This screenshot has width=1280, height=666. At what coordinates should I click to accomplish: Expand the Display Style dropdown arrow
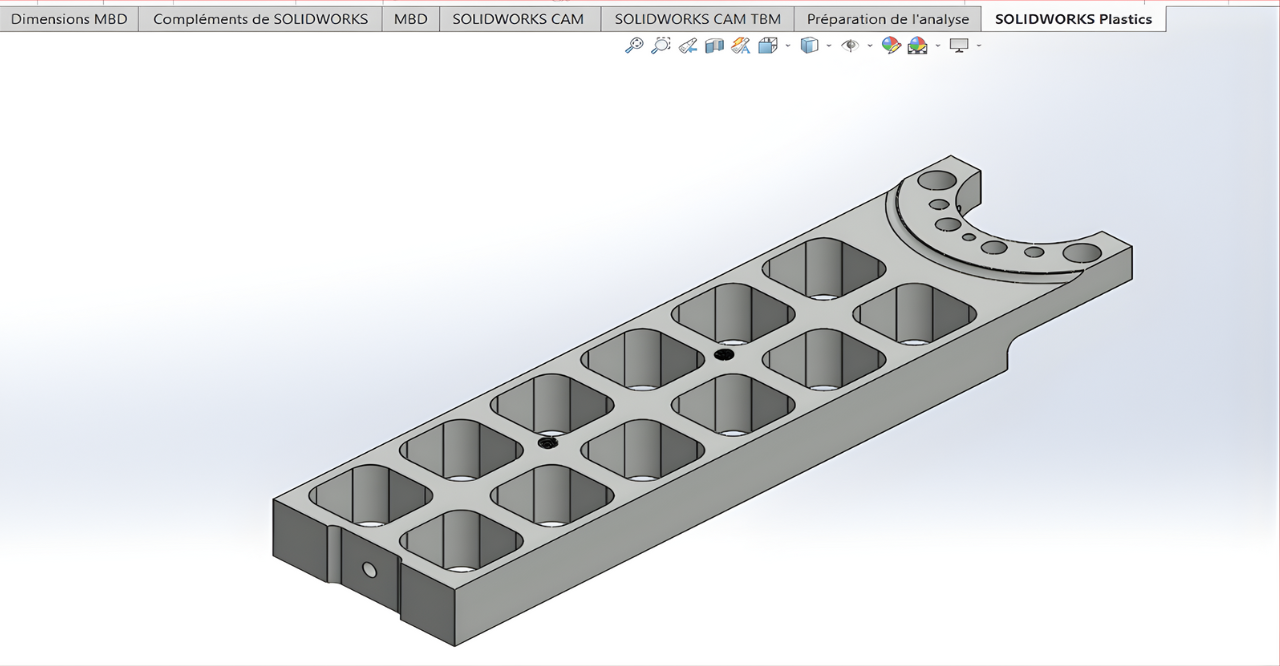point(829,46)
